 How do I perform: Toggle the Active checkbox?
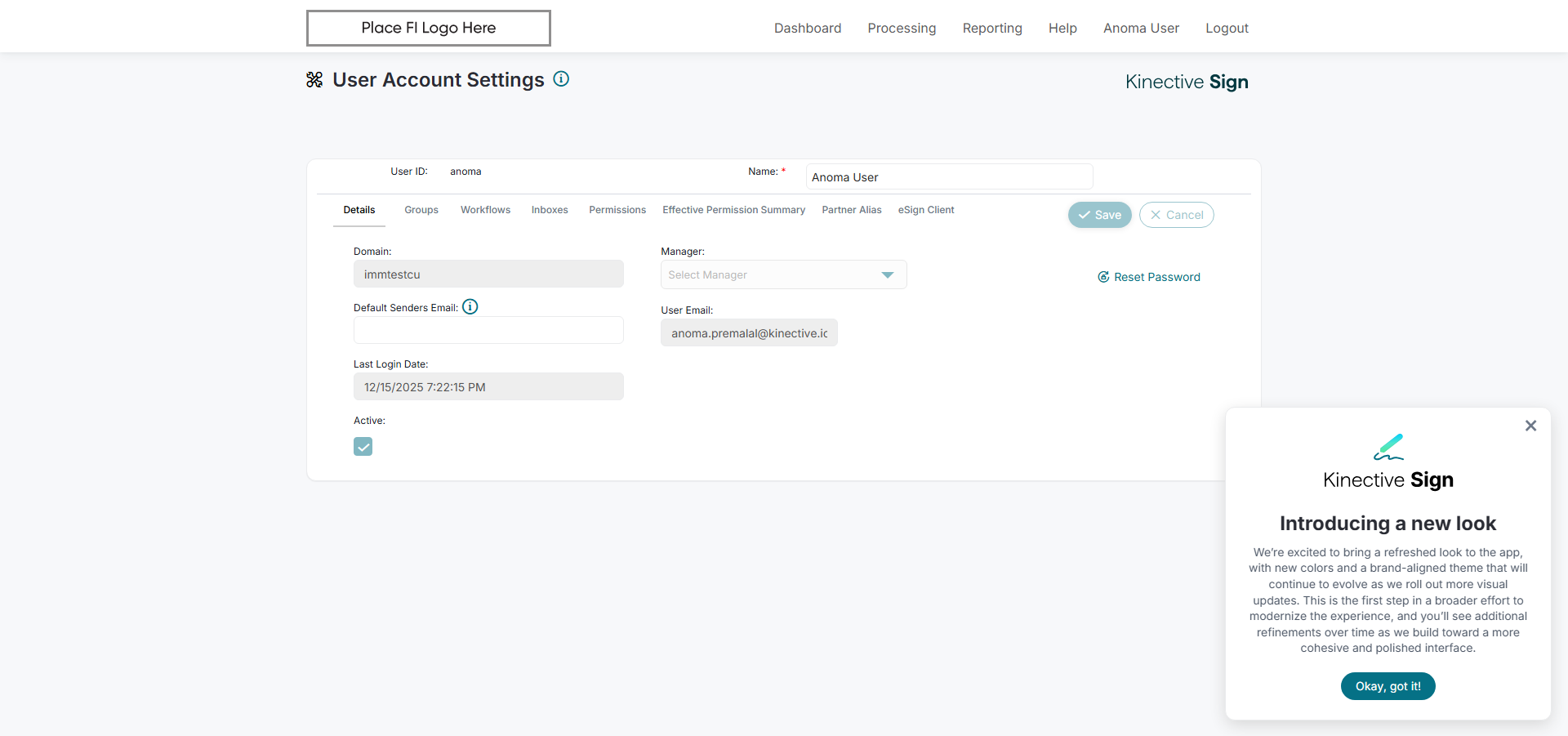[363, 446]
